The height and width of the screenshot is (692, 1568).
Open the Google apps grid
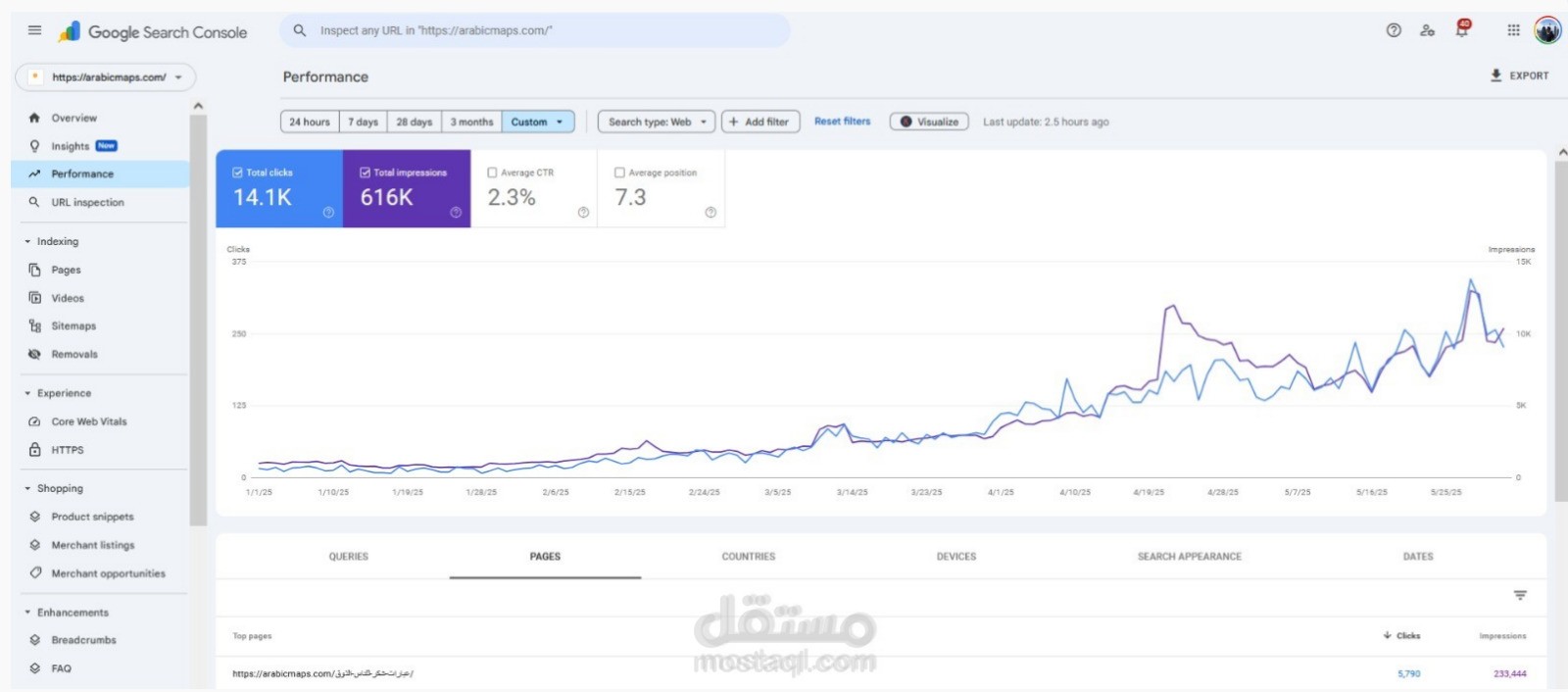(1513, 30)
